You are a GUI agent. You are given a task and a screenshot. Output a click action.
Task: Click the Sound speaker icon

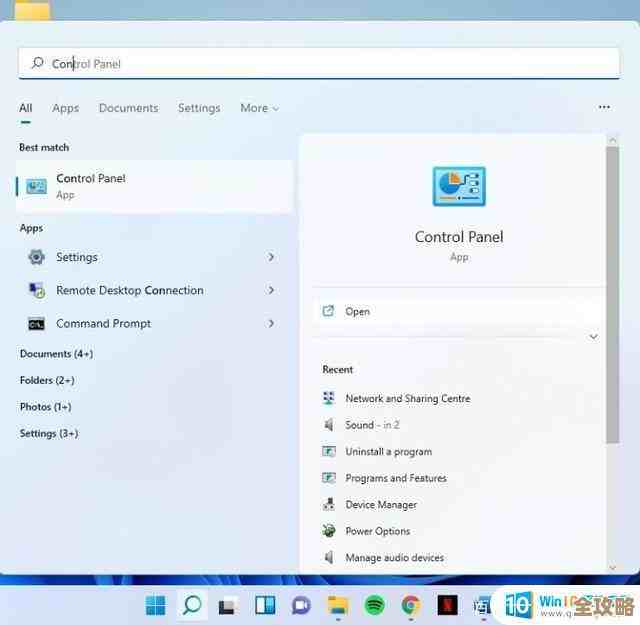(329, 425)
